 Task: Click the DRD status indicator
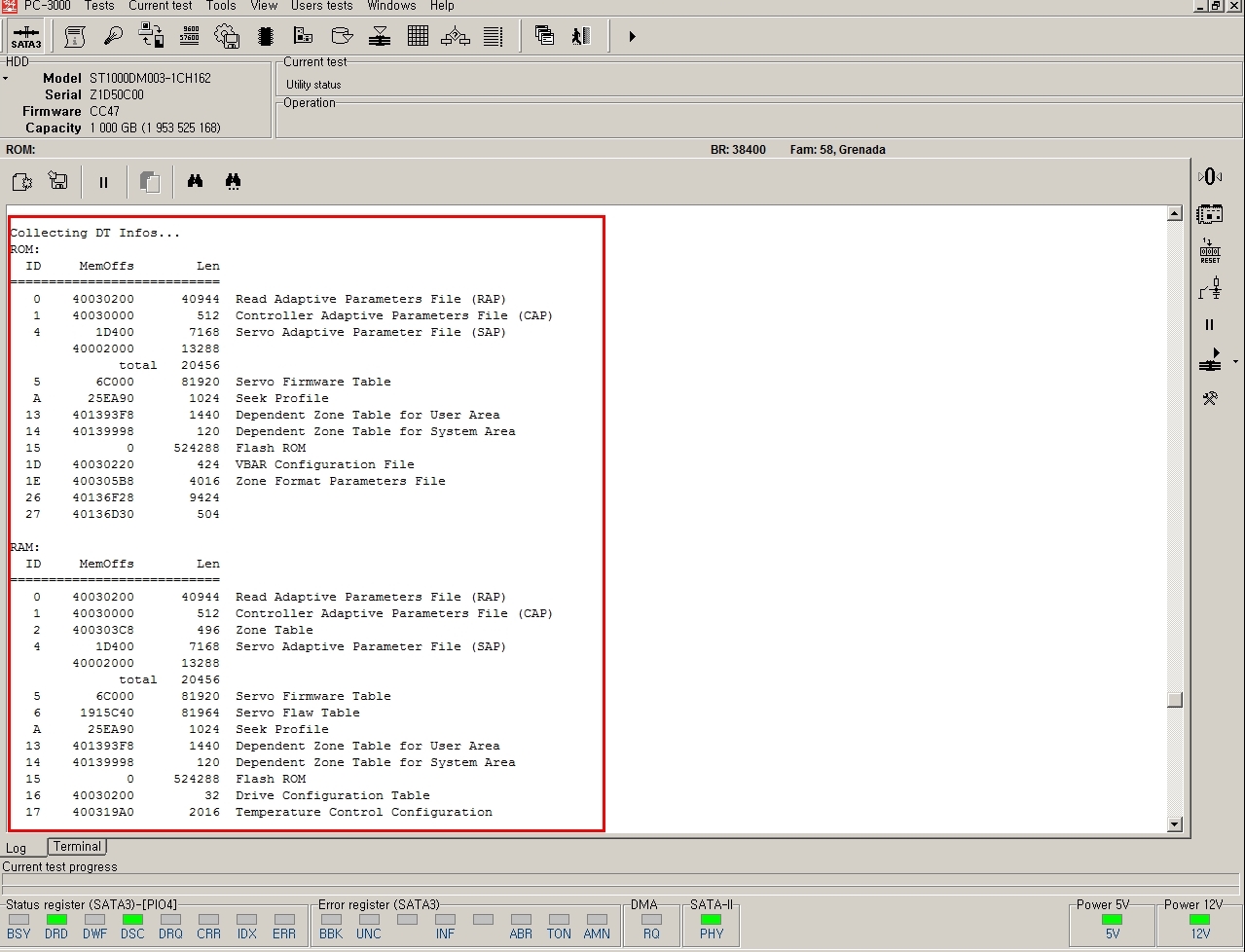(x=56, y=919)
